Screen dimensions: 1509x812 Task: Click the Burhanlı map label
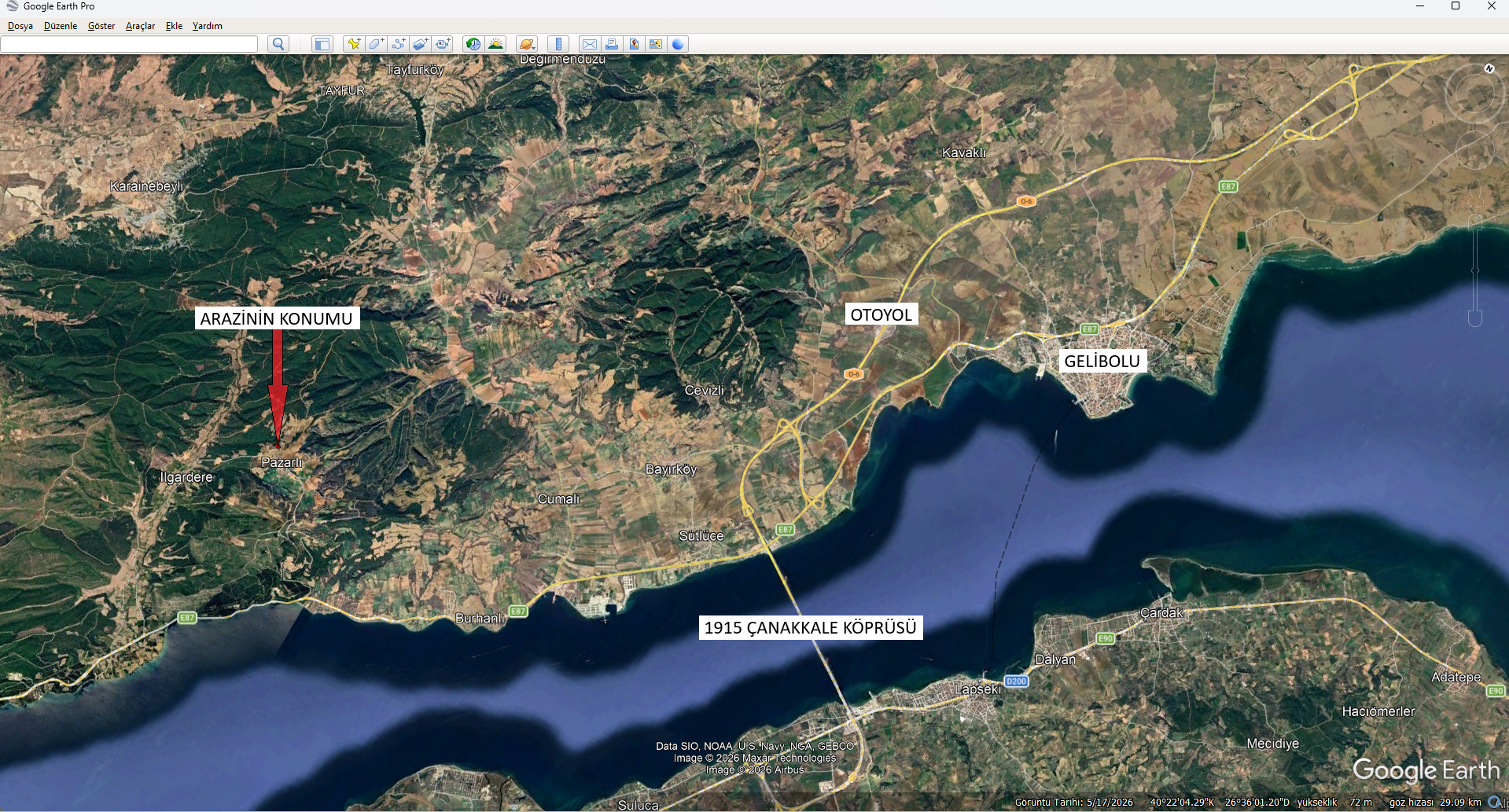coord(480,618)
